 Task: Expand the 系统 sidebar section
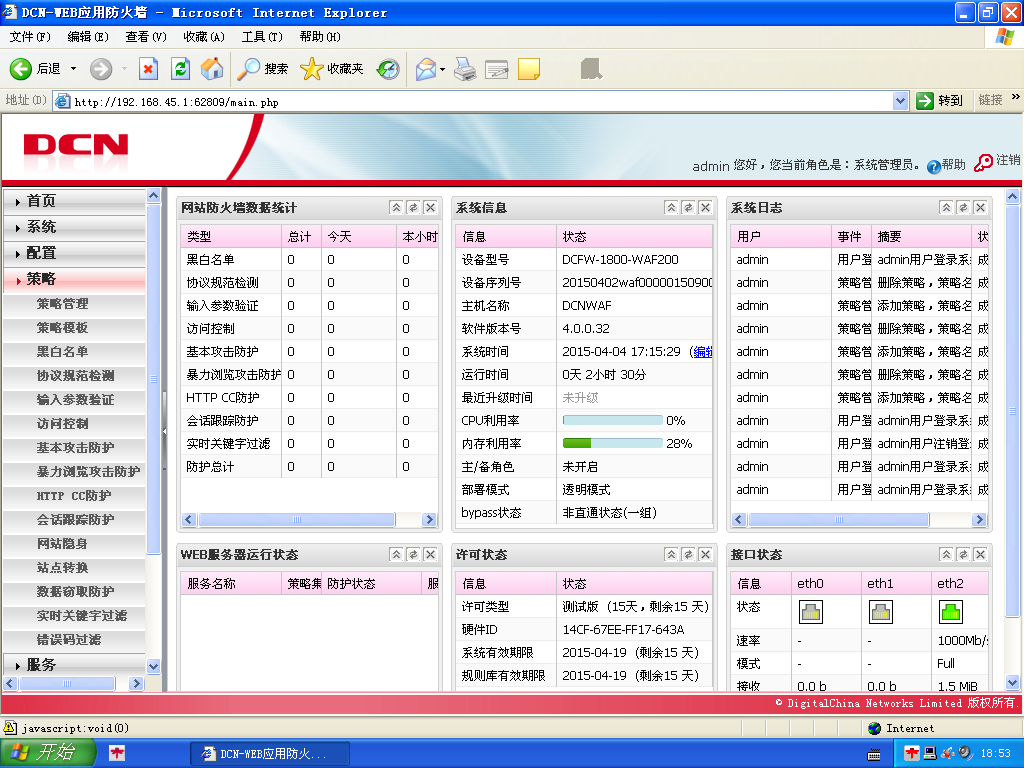coord(74,227)
